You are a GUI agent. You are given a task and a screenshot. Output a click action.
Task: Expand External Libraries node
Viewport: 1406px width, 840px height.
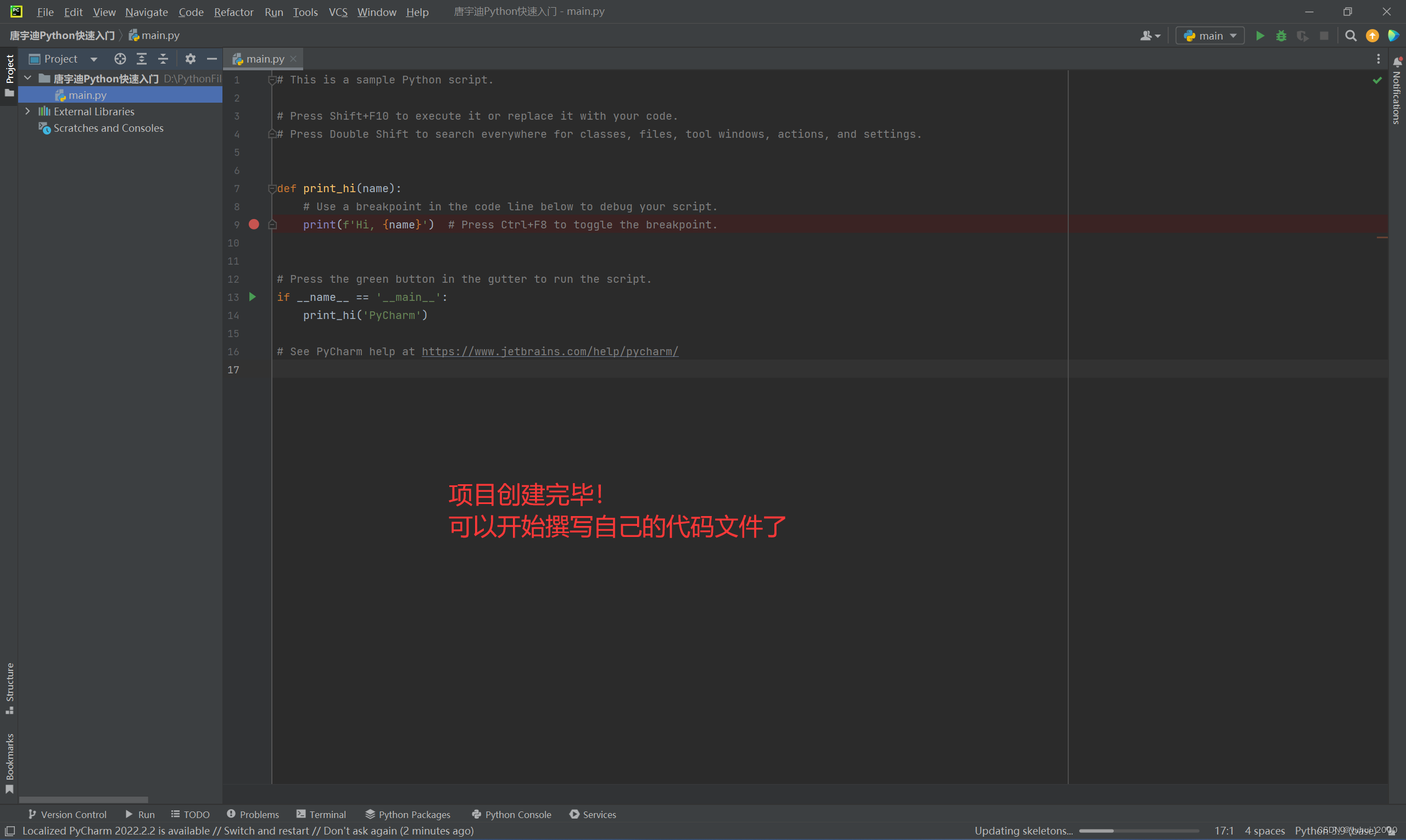pos(28,111)
